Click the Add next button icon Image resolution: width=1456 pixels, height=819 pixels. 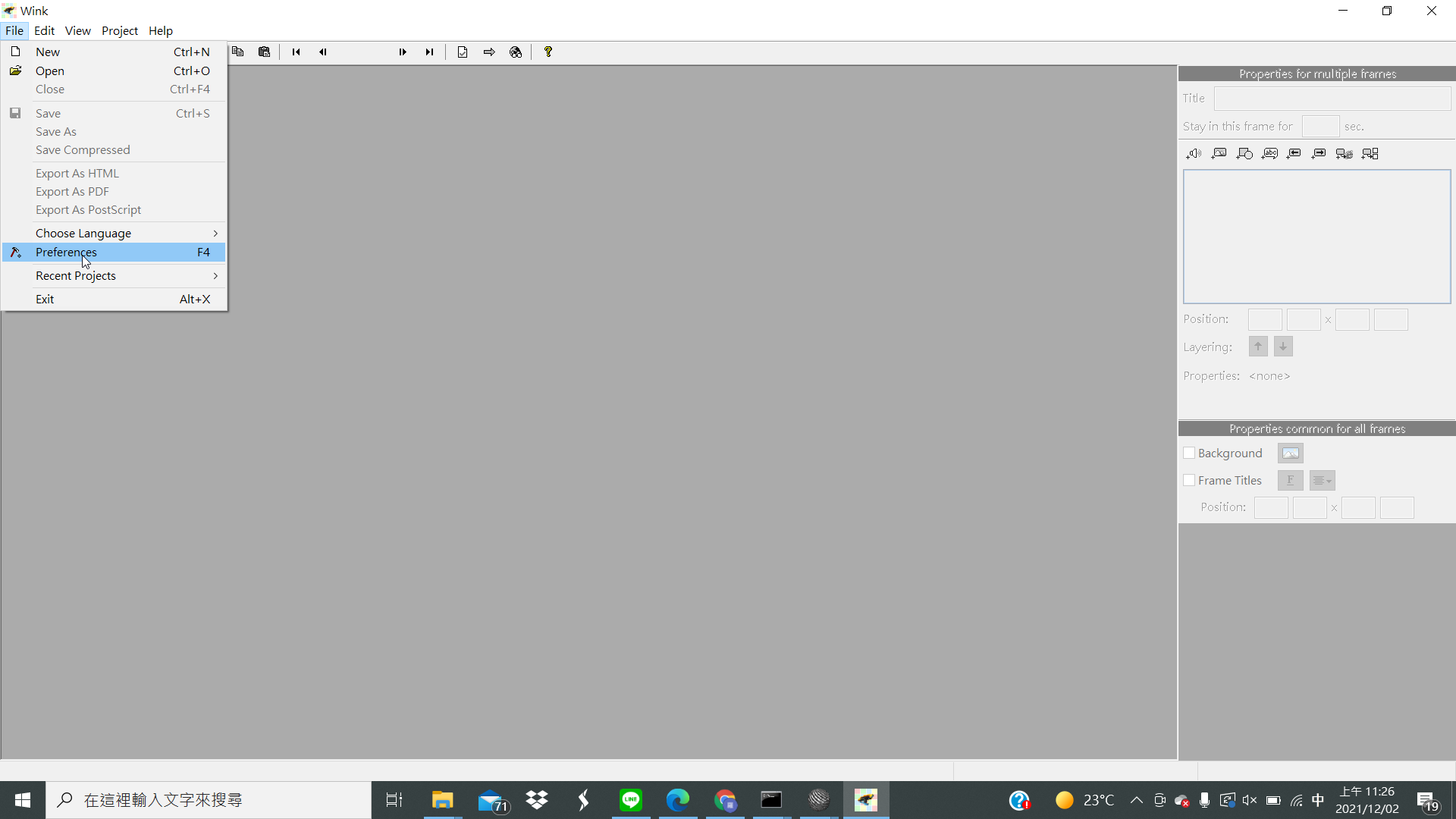click(x=1319, y=153)
